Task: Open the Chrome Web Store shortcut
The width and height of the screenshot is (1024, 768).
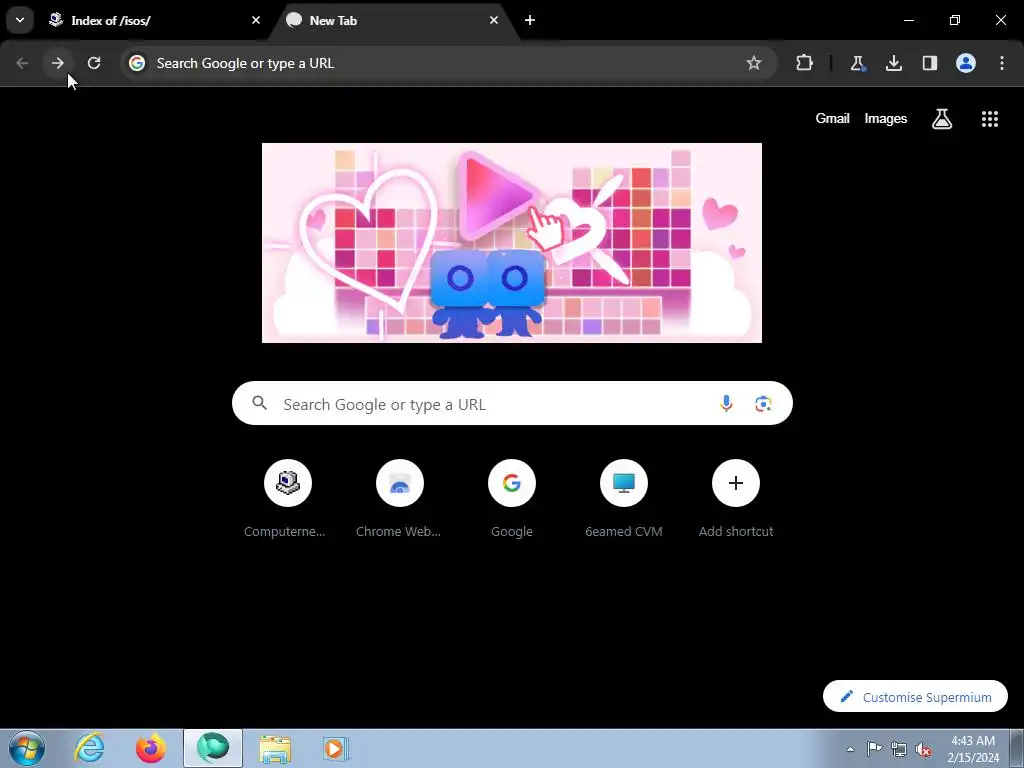Action: tap(400, 499)
